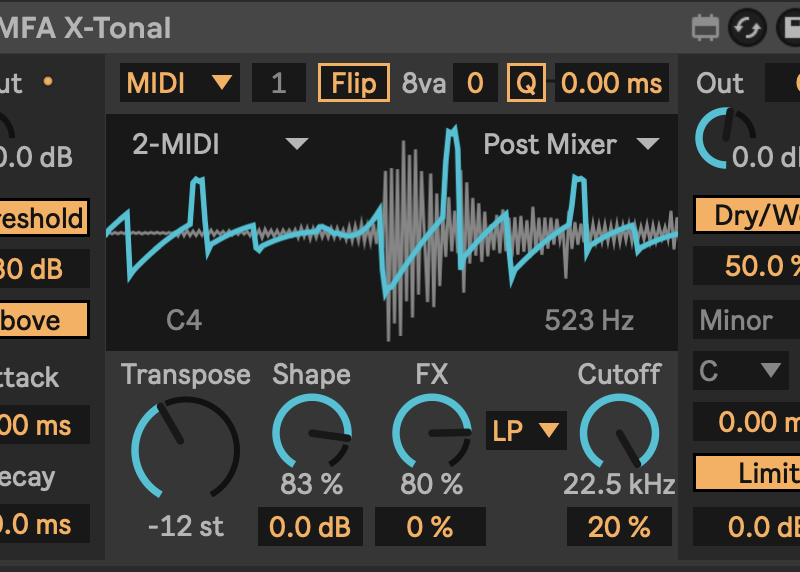The width and height of the screenshot is (800, 572).
Task: Click the FX amount knob
Action: tap(431, 432)
